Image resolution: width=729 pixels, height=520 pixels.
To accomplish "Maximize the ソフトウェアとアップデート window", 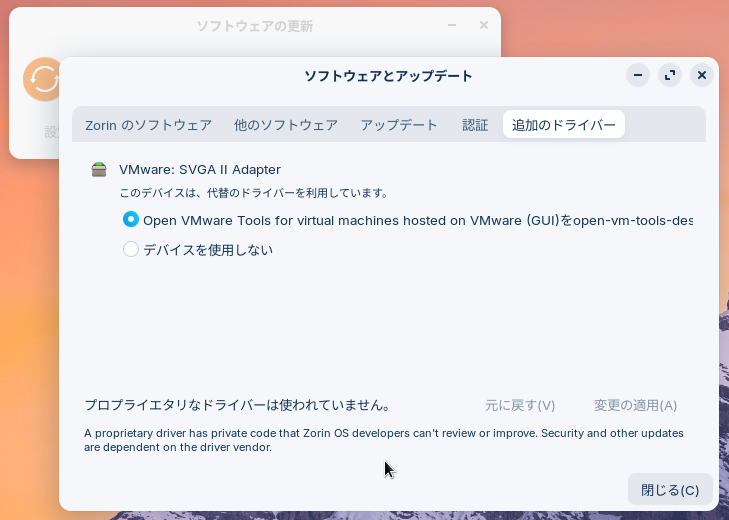I will pos(670,75).
